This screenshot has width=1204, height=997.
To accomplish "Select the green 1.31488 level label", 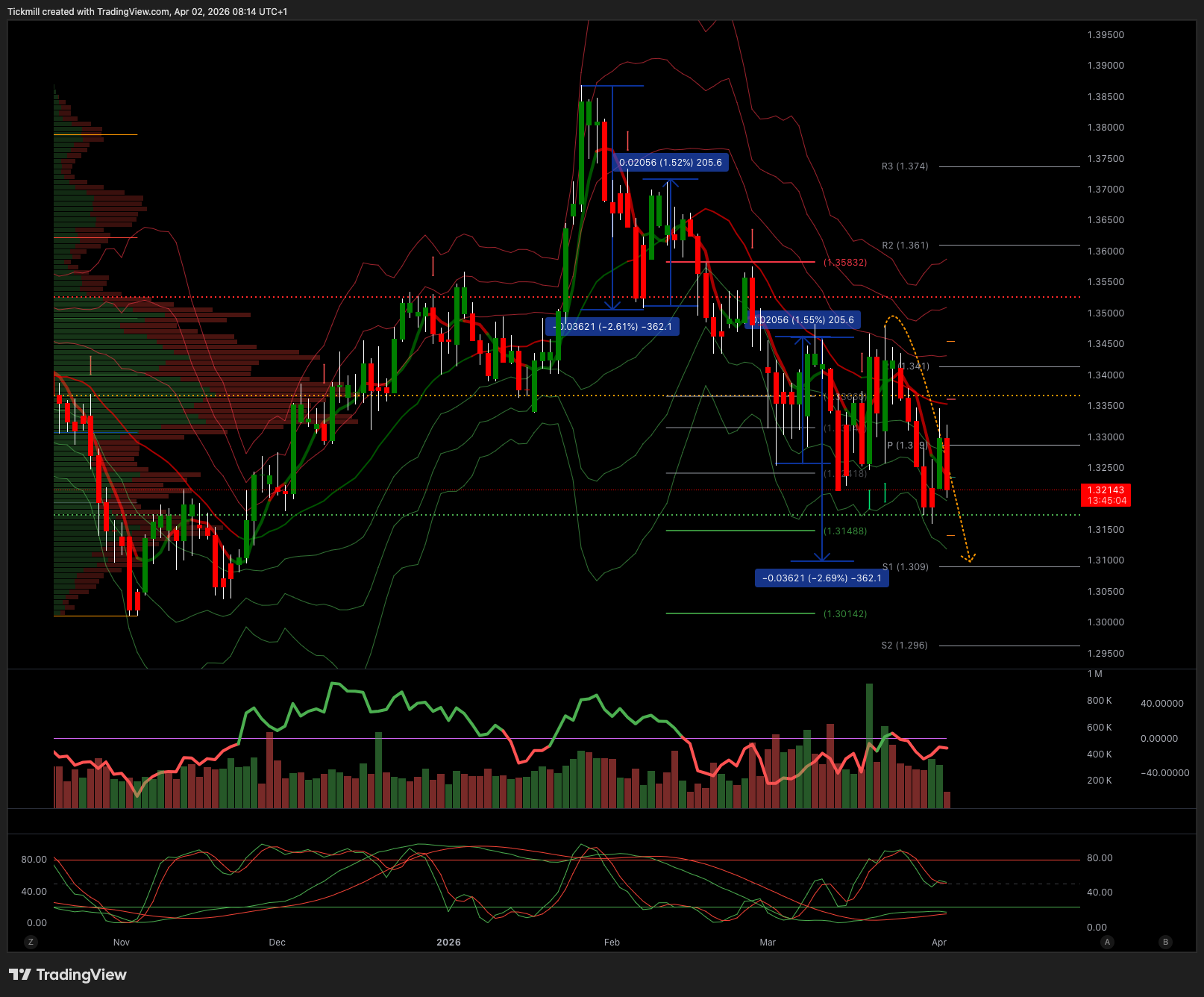I will click(845, 531).
